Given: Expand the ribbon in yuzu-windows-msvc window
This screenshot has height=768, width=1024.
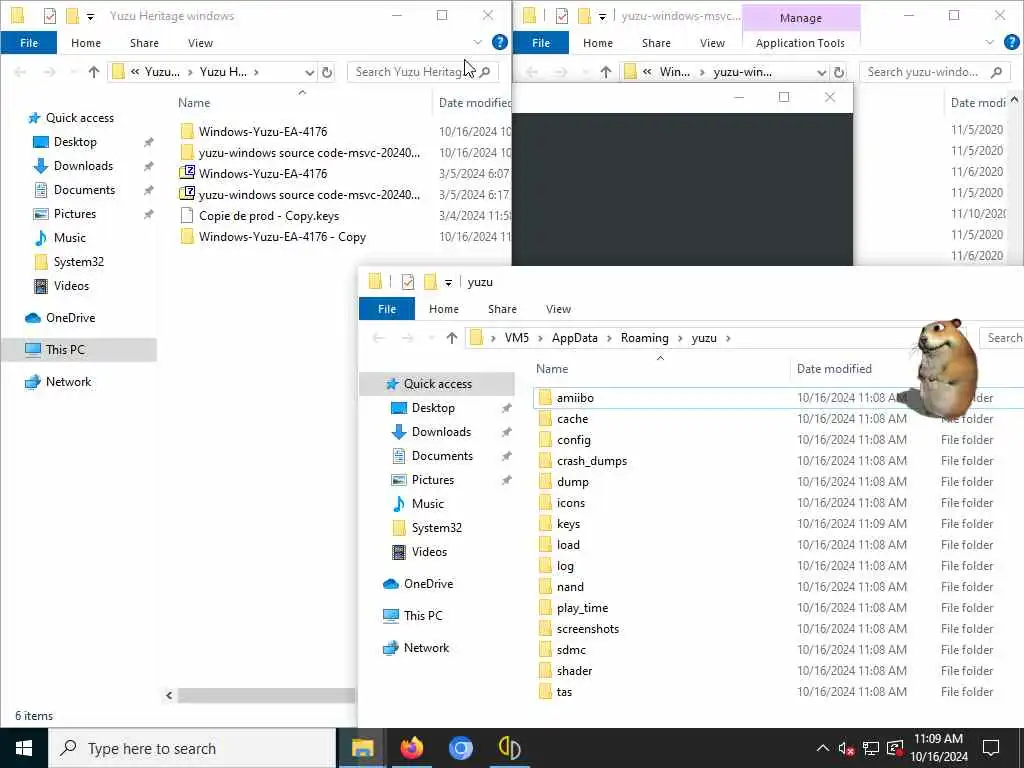Looking at the screenshot, I should pyautogui.click(x=989, y=42).
